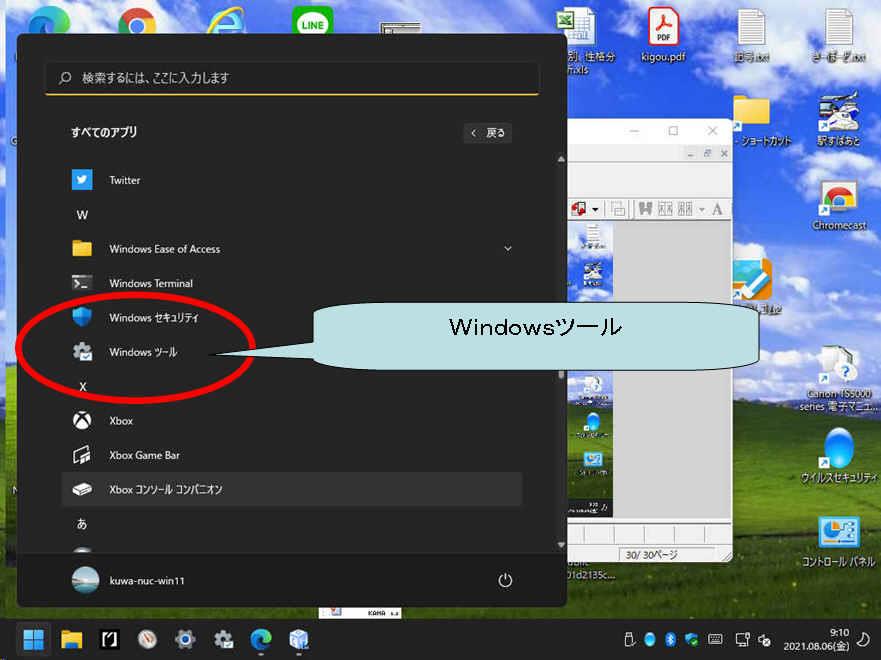Open the cube-shaped app on taskbar
Viewport: 881px width, 660px height.
pos(299,639)
